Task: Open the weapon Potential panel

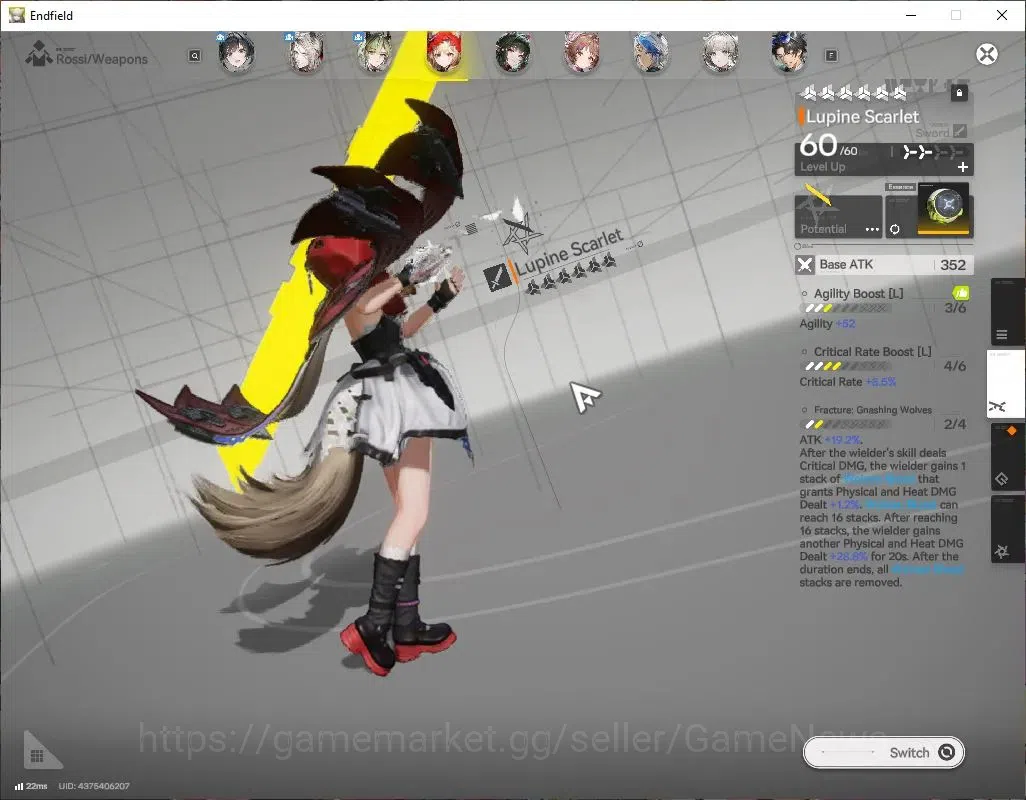Action: (x=838, y=216)
